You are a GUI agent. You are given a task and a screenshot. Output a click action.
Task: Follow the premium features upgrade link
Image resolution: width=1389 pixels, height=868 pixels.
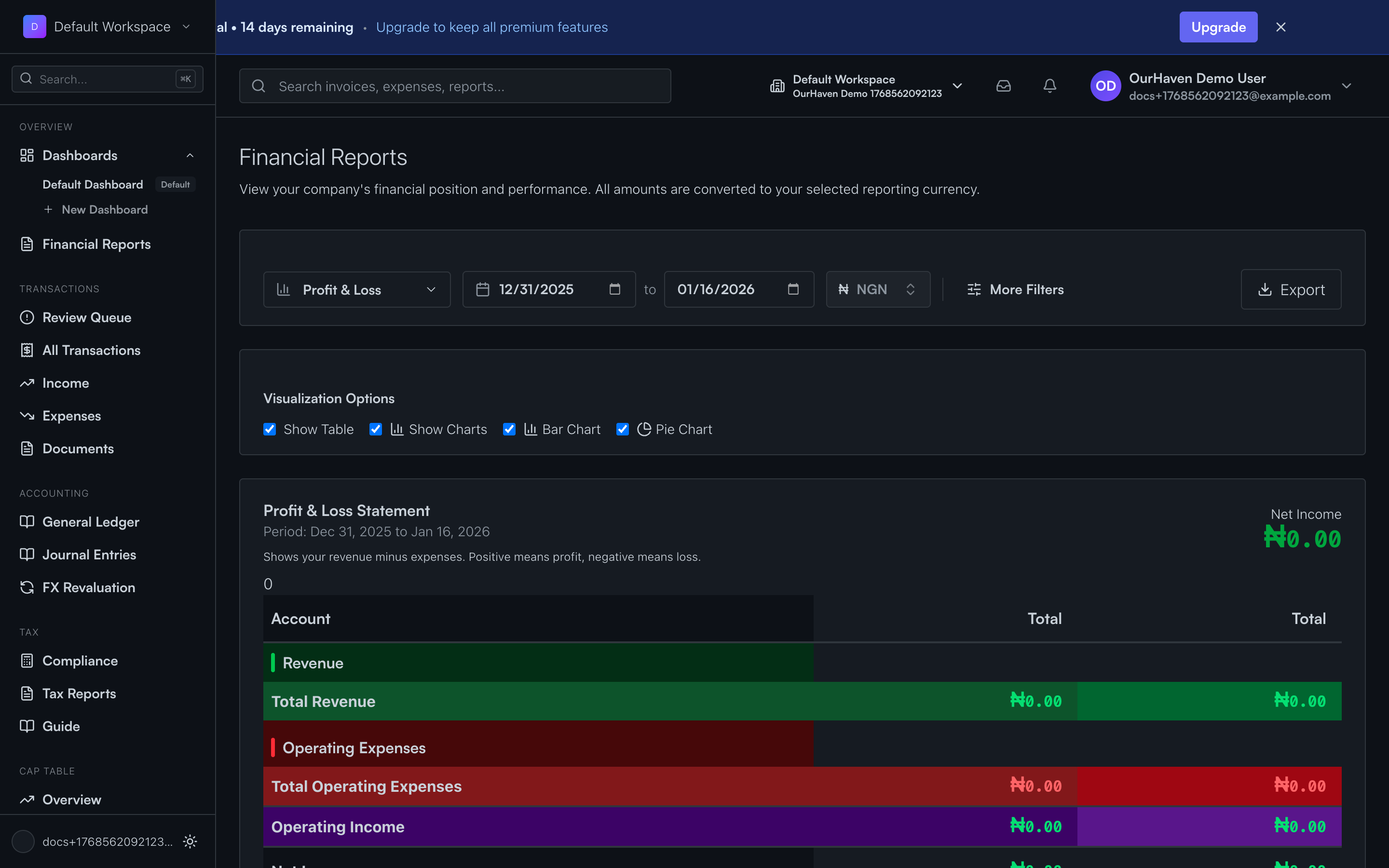[x=492, y=27]
